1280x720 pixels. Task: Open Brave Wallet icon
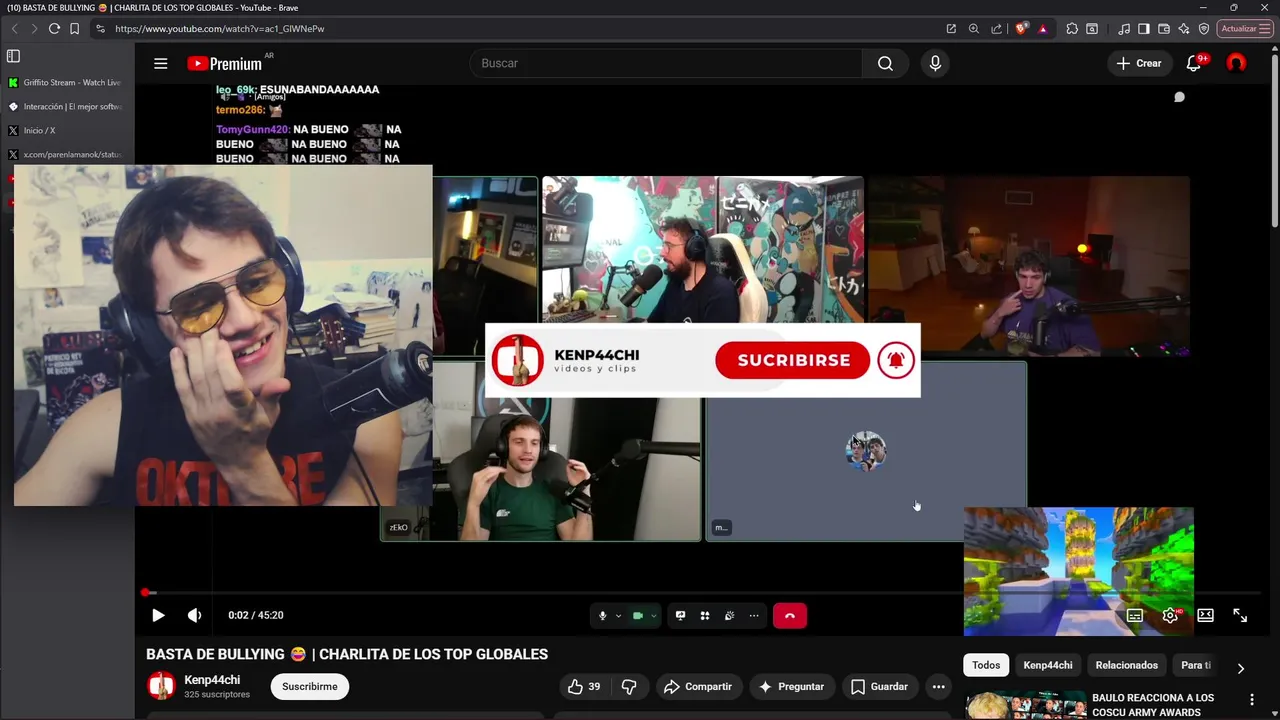[x=1164, y=29]
